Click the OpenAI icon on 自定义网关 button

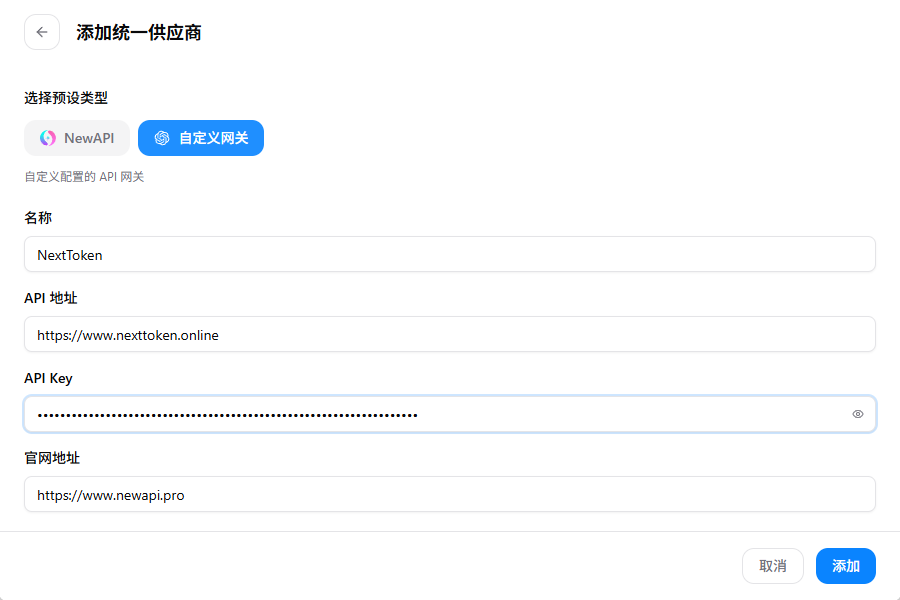[161, 138]
